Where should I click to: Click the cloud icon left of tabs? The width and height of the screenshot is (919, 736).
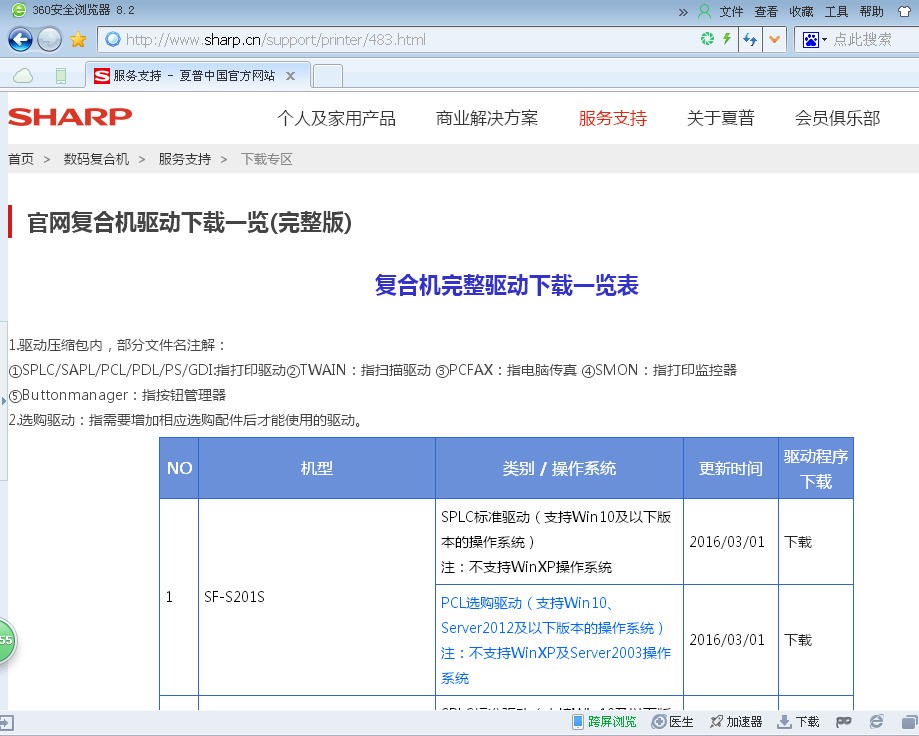[x=23, y=76]
